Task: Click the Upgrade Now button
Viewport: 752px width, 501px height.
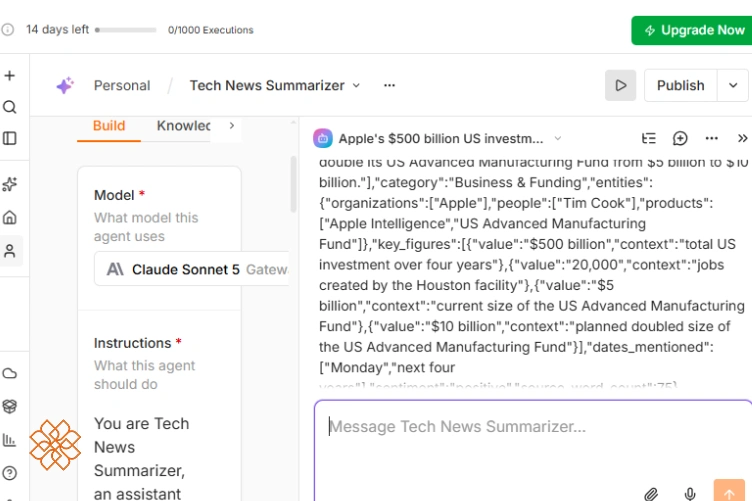Action: [x=692, y=30]
